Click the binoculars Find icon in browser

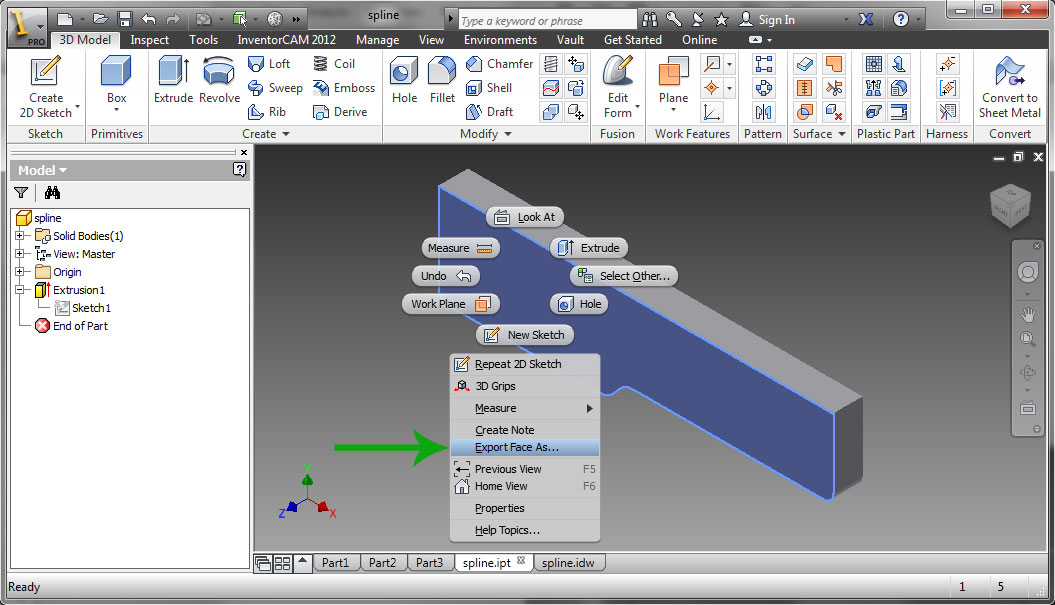[52, 193]
